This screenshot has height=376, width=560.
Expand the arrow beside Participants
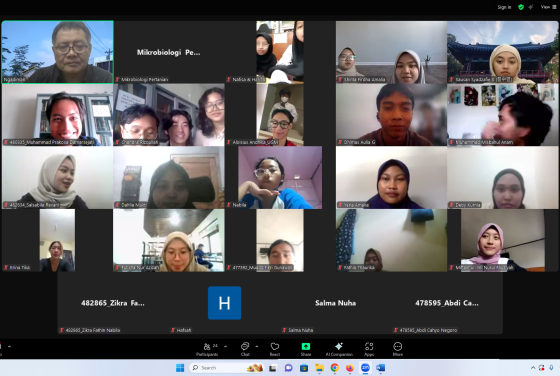(225, 346)
